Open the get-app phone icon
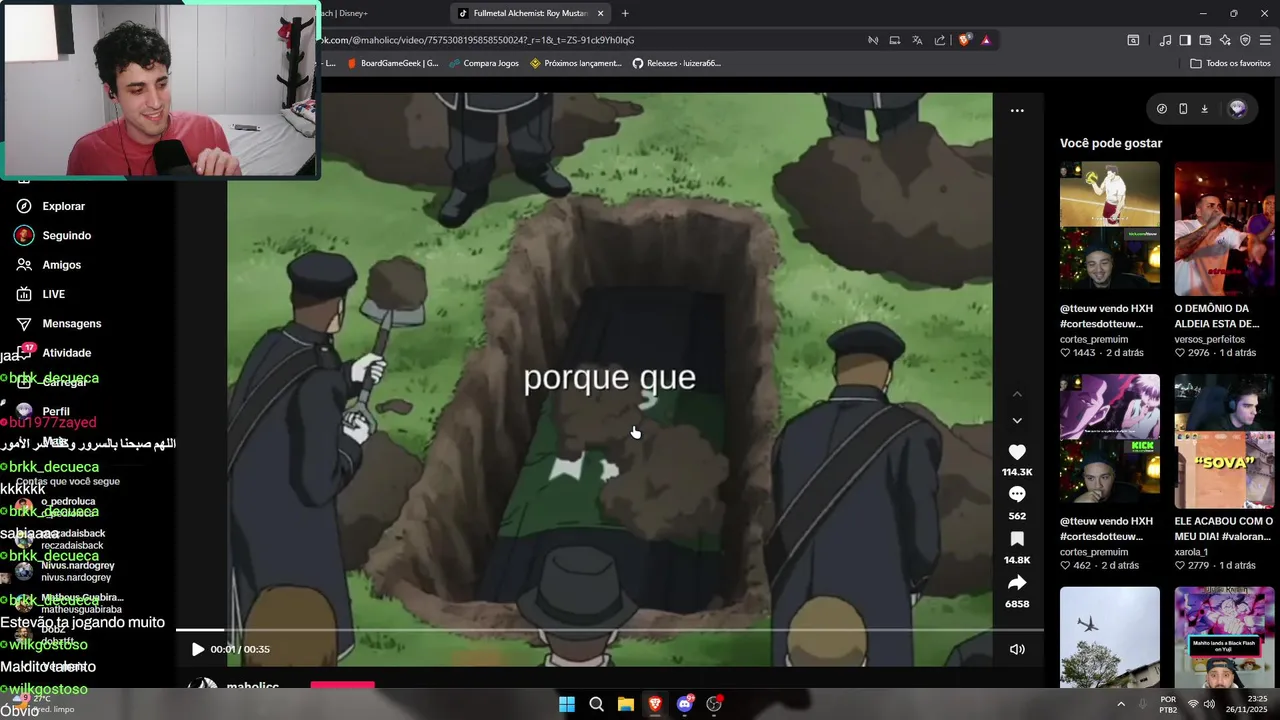This screenshot has width=1280, height=720. [x=1183, y=109]
